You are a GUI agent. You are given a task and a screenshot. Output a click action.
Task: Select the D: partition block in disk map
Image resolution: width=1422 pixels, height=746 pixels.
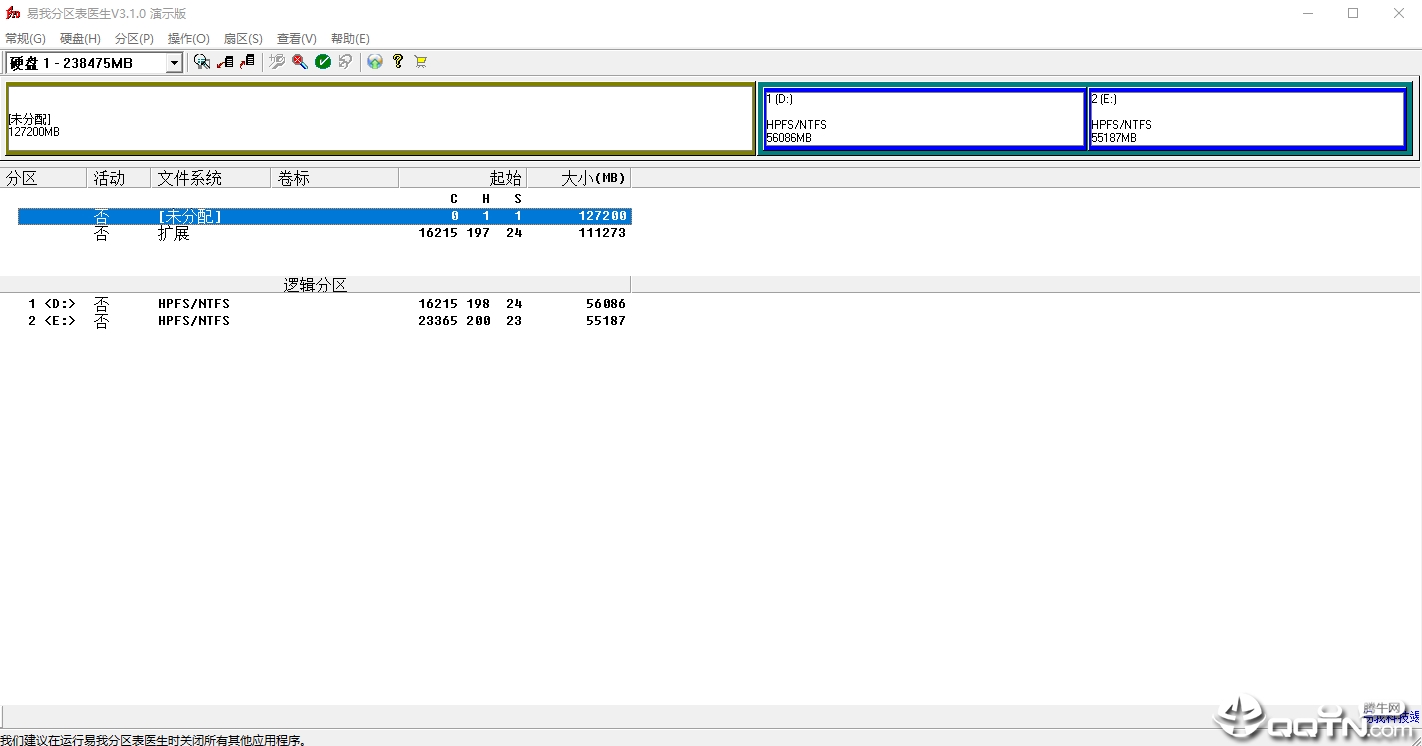[x=923, y=119]
